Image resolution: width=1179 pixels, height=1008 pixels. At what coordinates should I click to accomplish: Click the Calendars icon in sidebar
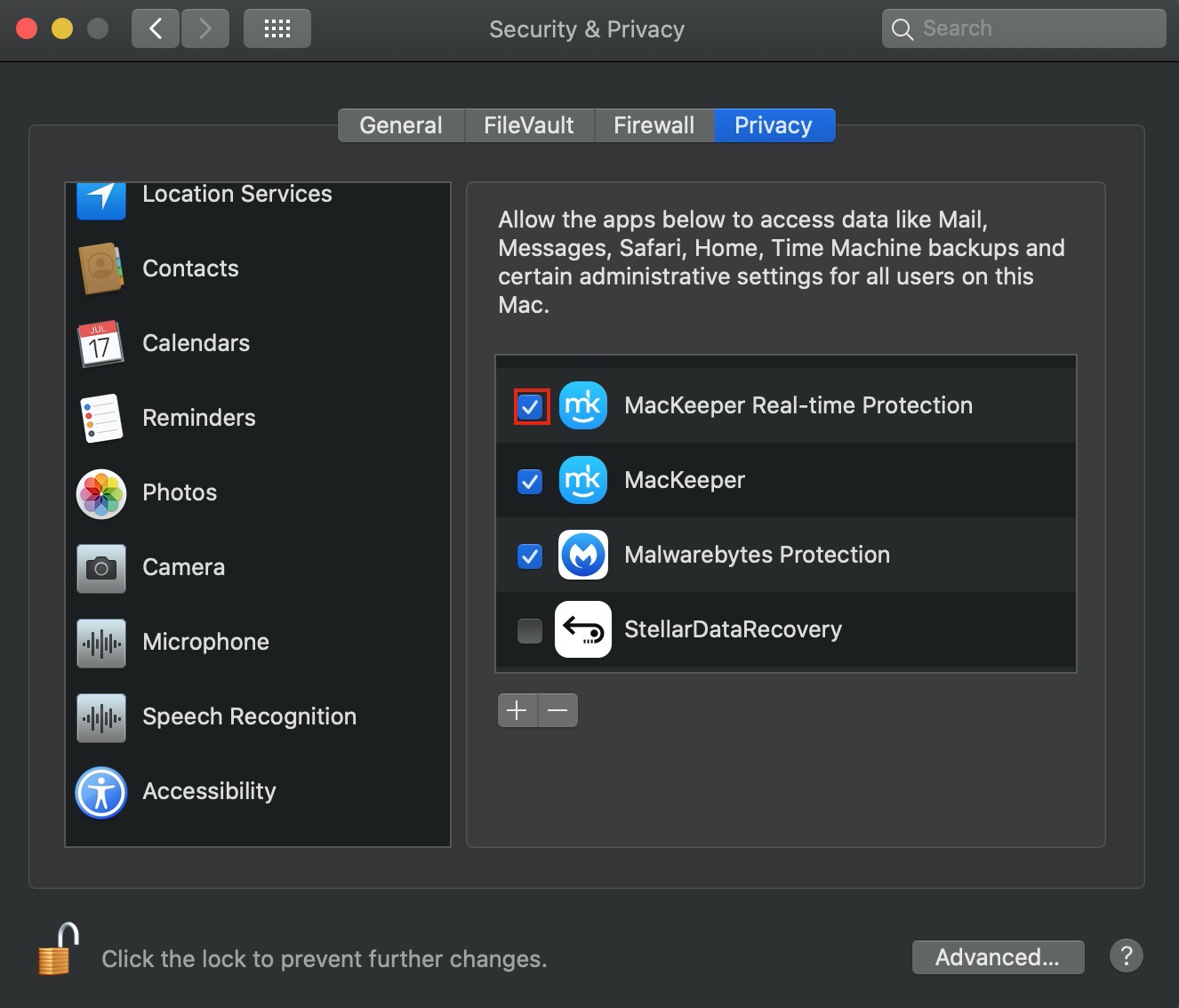pos(99,343)
